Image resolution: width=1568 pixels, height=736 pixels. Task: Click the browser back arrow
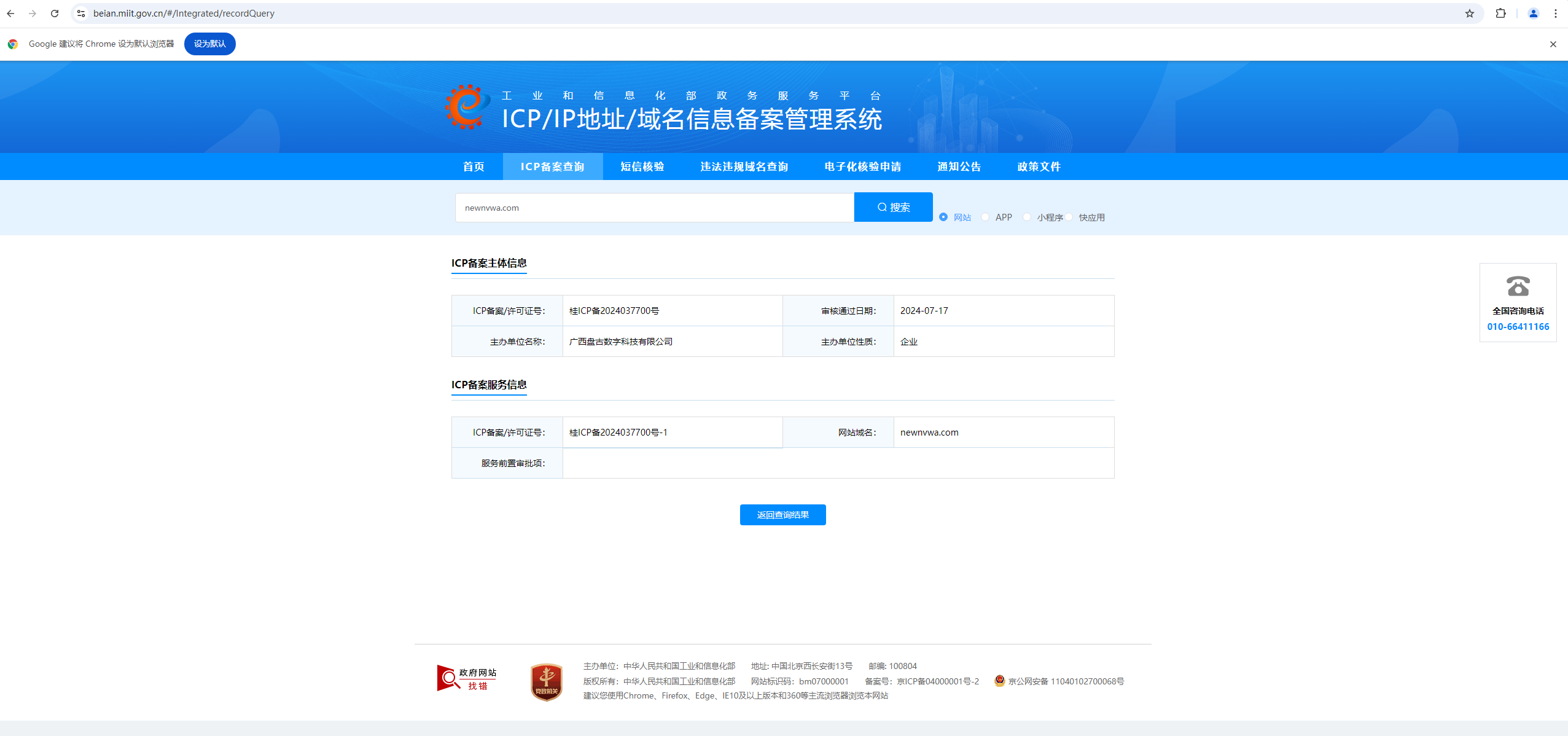10,14
